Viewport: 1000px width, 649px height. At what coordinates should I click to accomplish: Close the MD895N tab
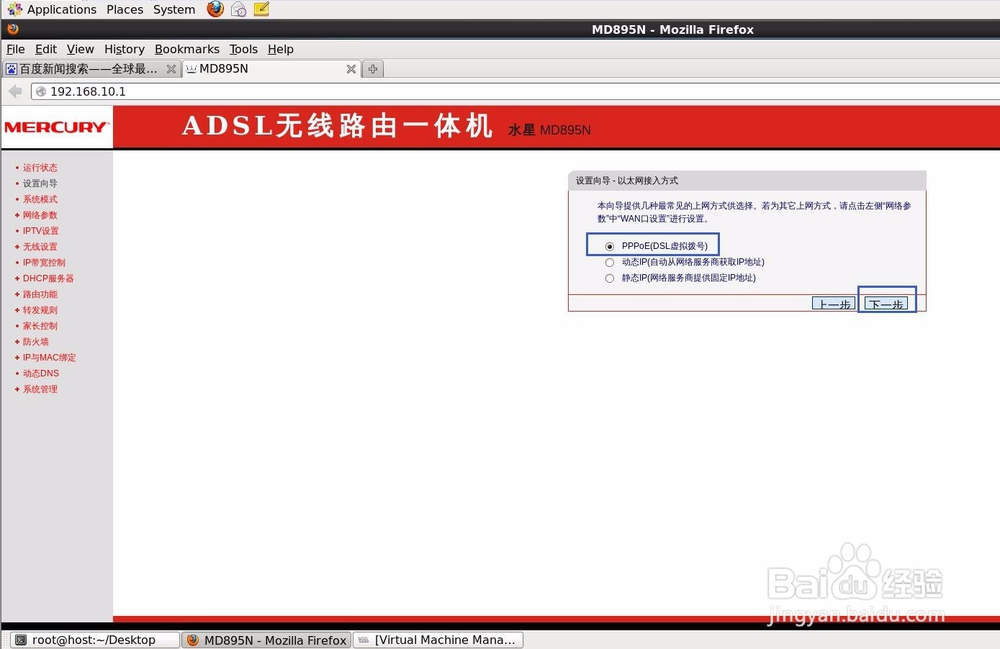351,69
